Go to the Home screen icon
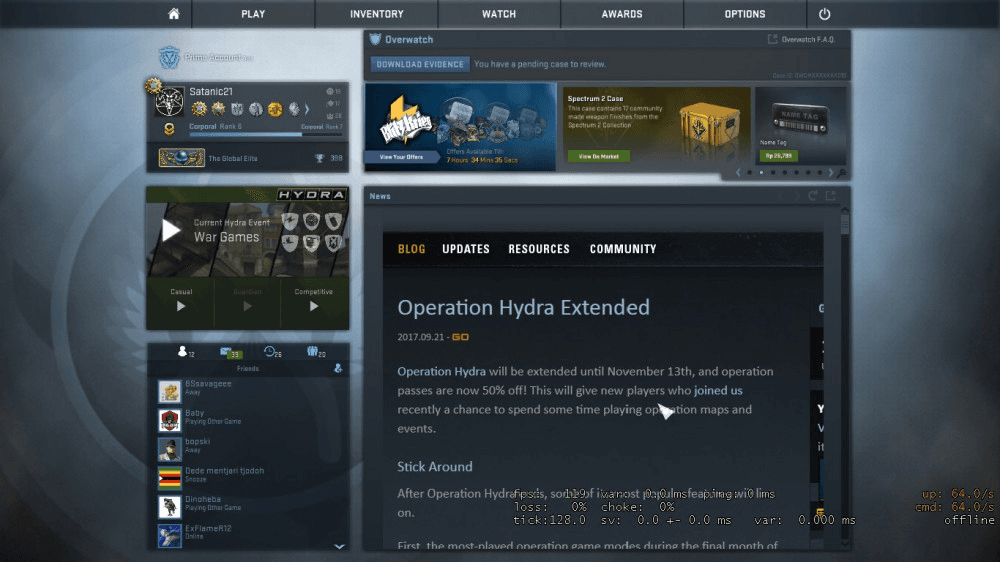Viewport: 1000px width, 562px height. click(x=173, y=13)
